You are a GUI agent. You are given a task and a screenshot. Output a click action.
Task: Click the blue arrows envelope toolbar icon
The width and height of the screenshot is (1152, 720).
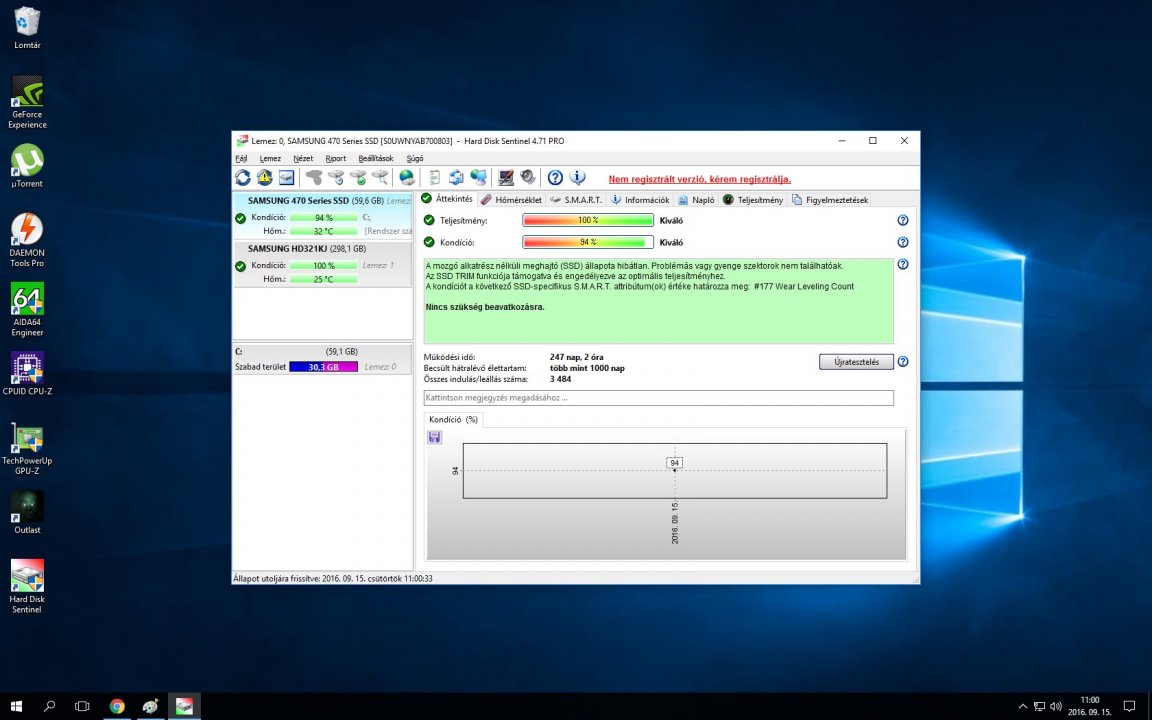456,177
